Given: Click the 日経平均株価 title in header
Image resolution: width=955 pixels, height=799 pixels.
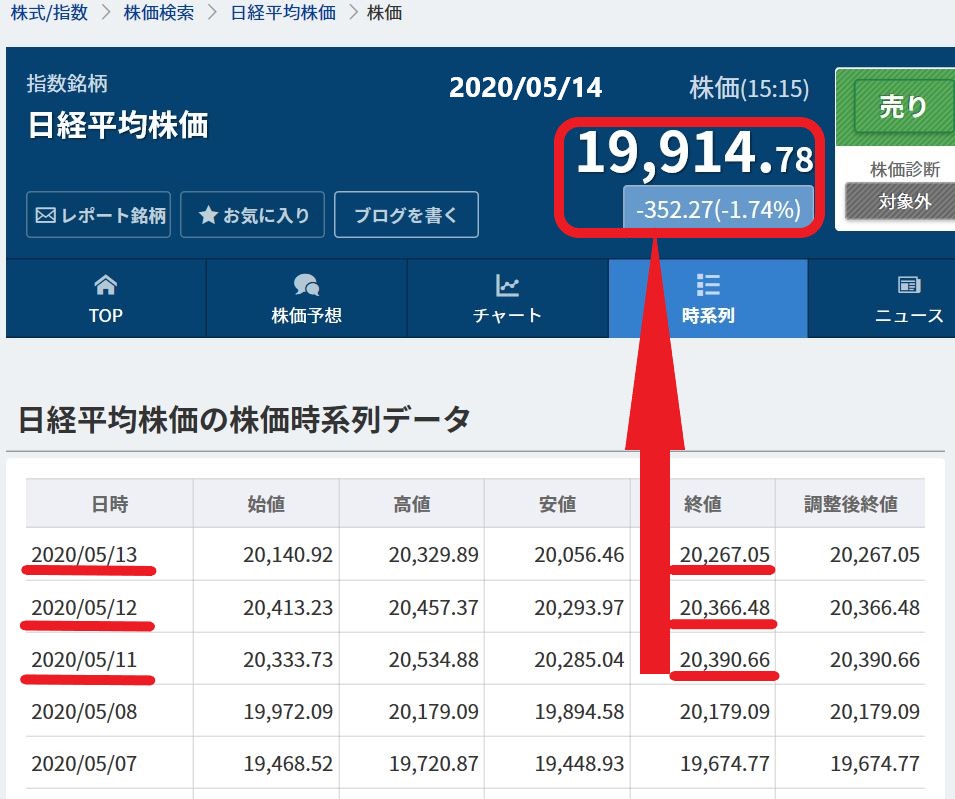Looking at the screenshot, I should (x=118, y=125).
